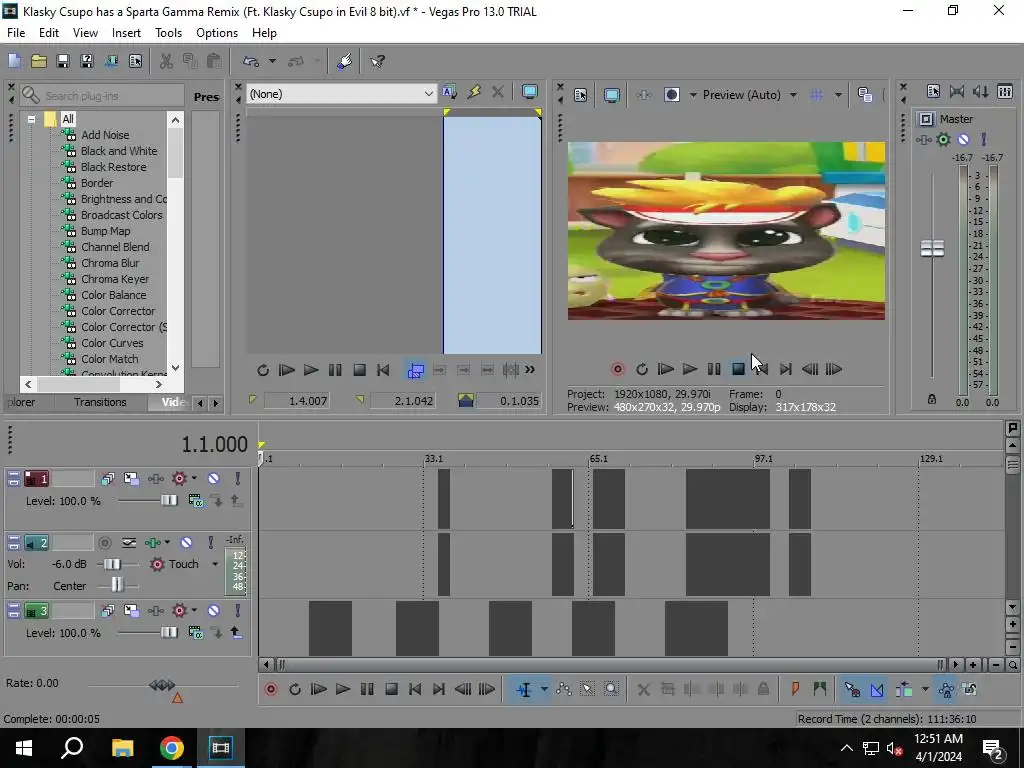Image resolution: width=1024 pixels, height=768 pixels.
Task: Select the Zoom Edit tool
Action: click(x=611, y=690)
